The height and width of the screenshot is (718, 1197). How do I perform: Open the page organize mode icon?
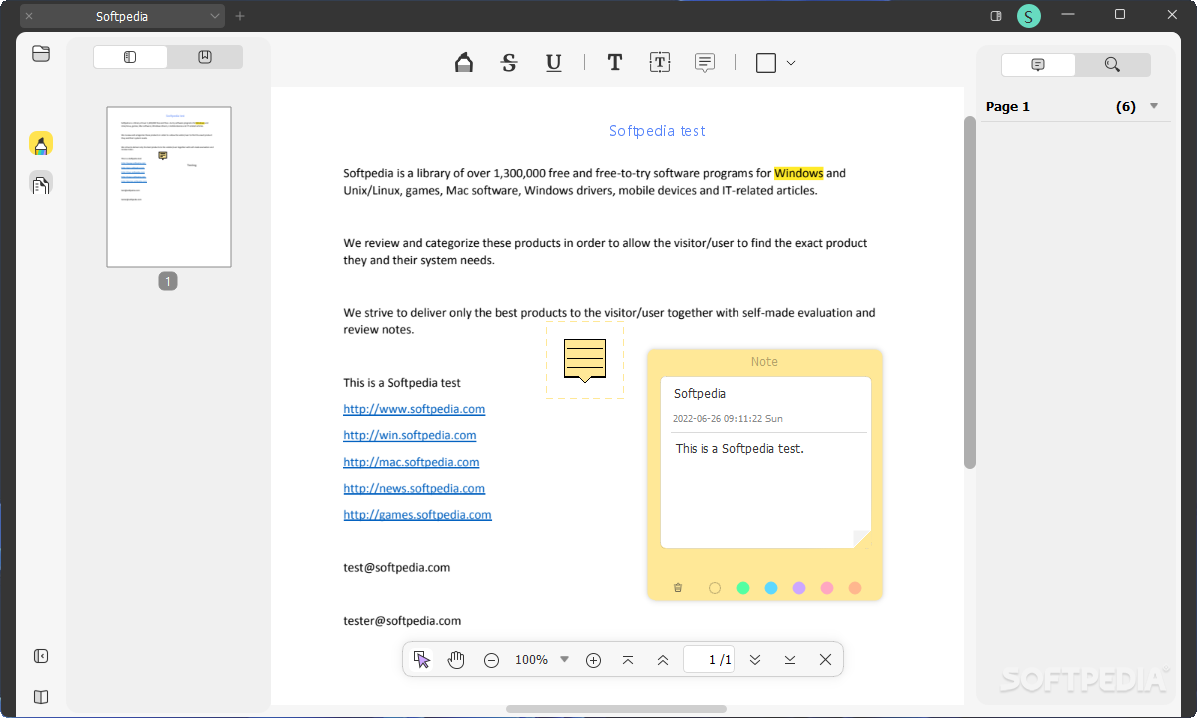pyautogui.click(x=41, y=184)
